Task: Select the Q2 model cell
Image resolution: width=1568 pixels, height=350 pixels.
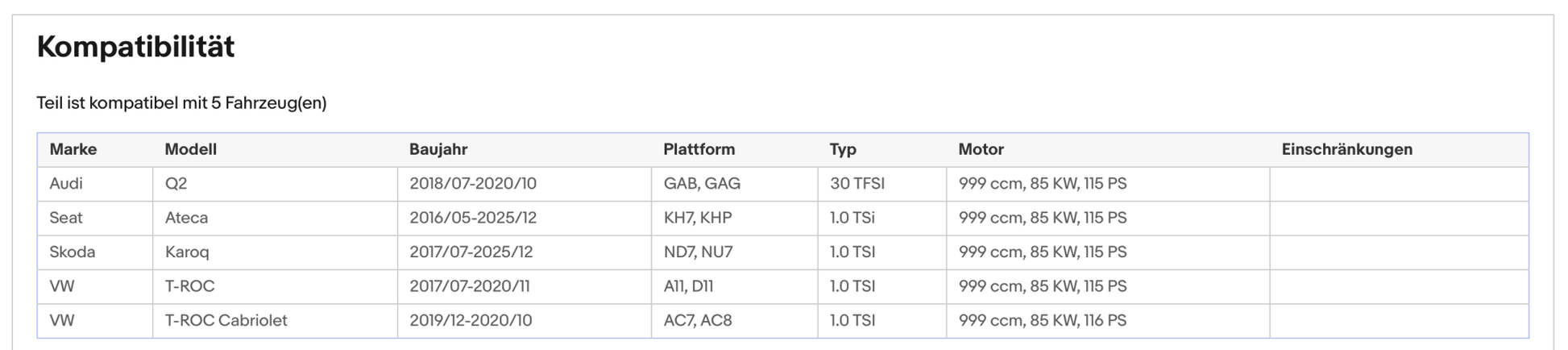Action: 275,184
